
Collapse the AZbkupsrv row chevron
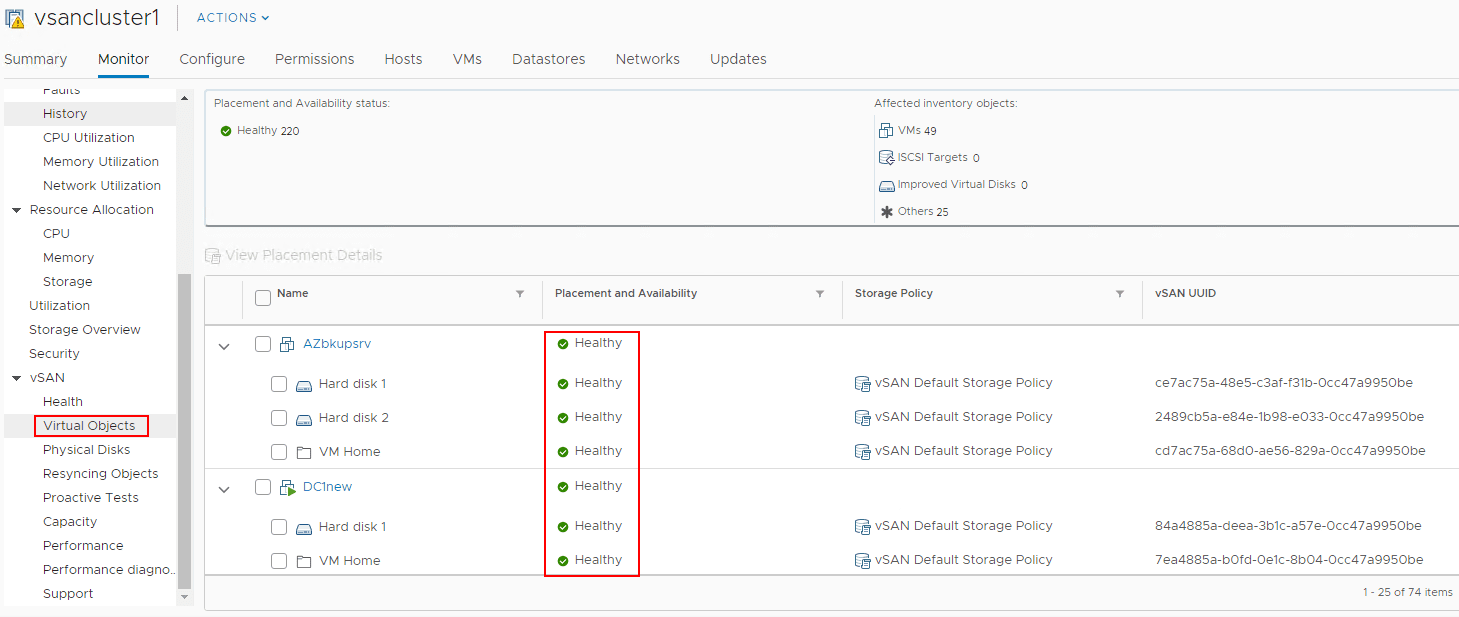pos(224,346)
